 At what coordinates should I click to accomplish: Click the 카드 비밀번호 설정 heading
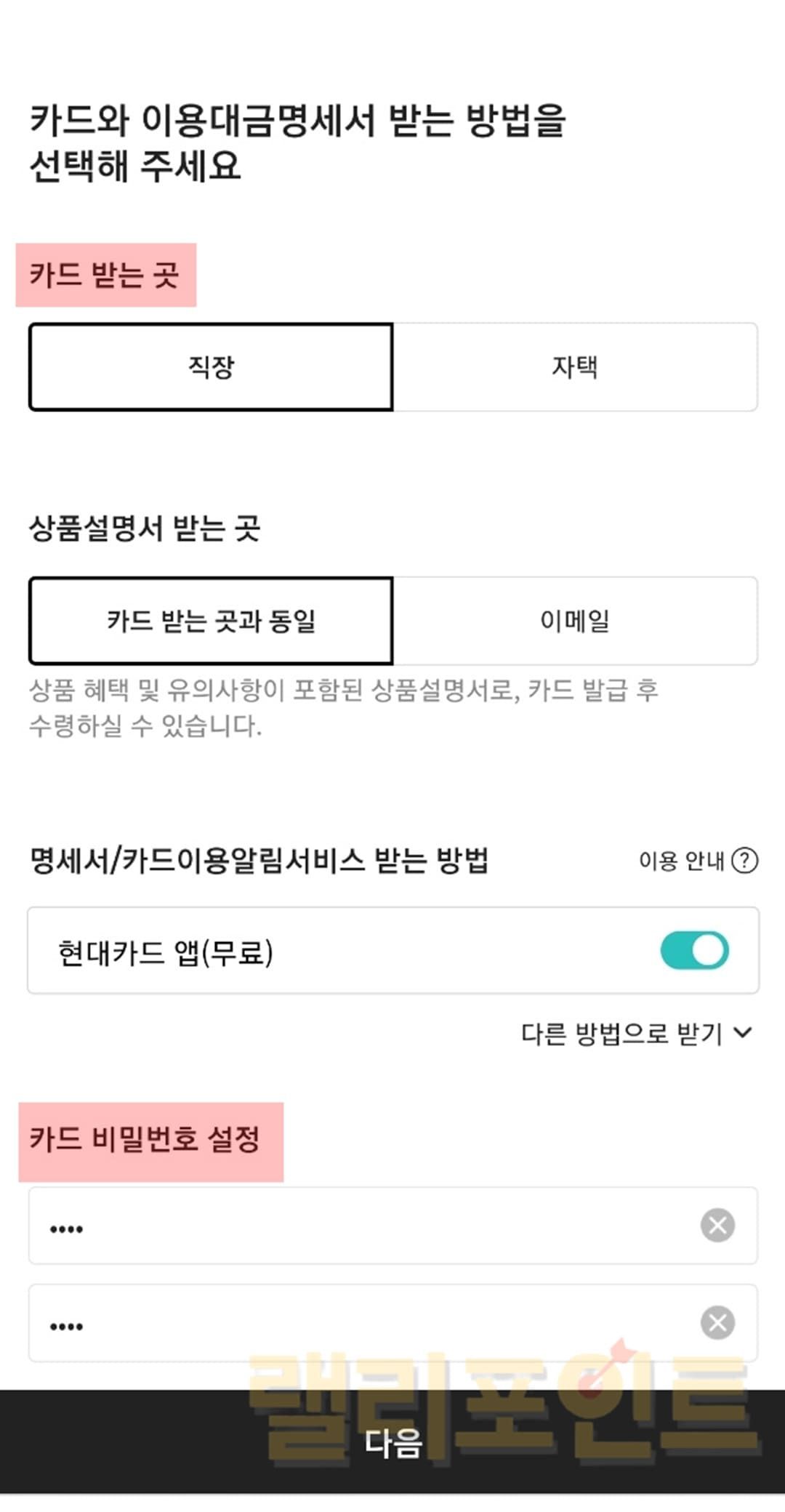145,1138
